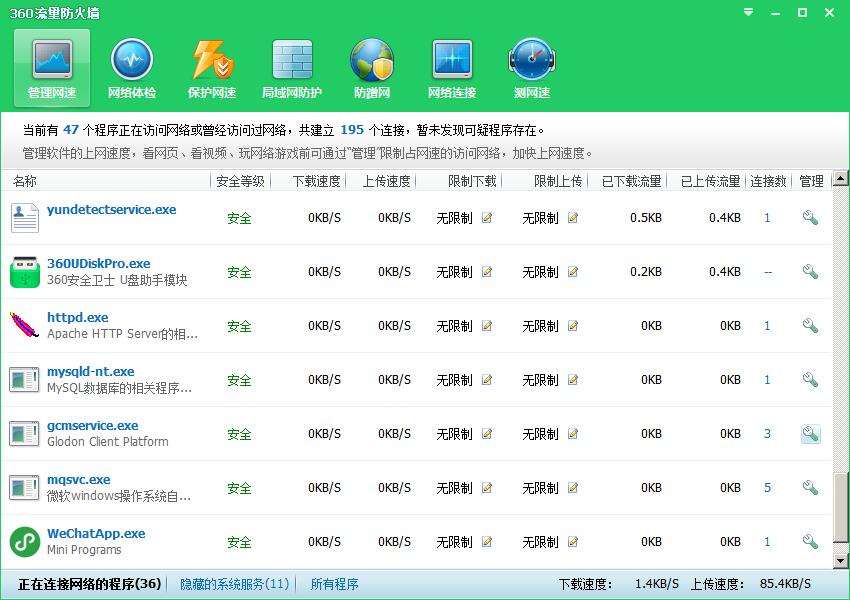This screenshot has height=600, width=850.
Task: Switch to 所有程序 tab
Action: 334,584
